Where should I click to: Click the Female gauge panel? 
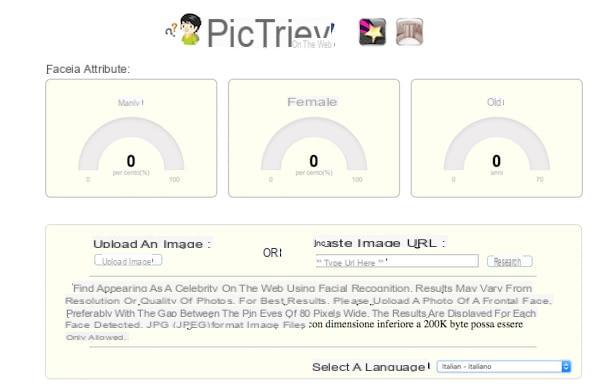coord(314,138)
